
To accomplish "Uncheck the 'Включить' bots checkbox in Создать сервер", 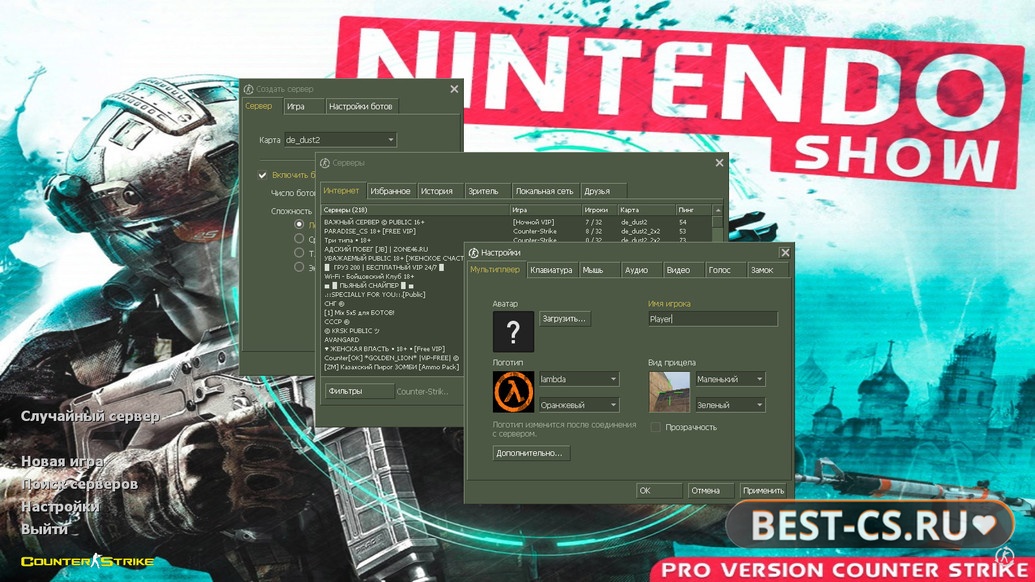I will (262, 175).
